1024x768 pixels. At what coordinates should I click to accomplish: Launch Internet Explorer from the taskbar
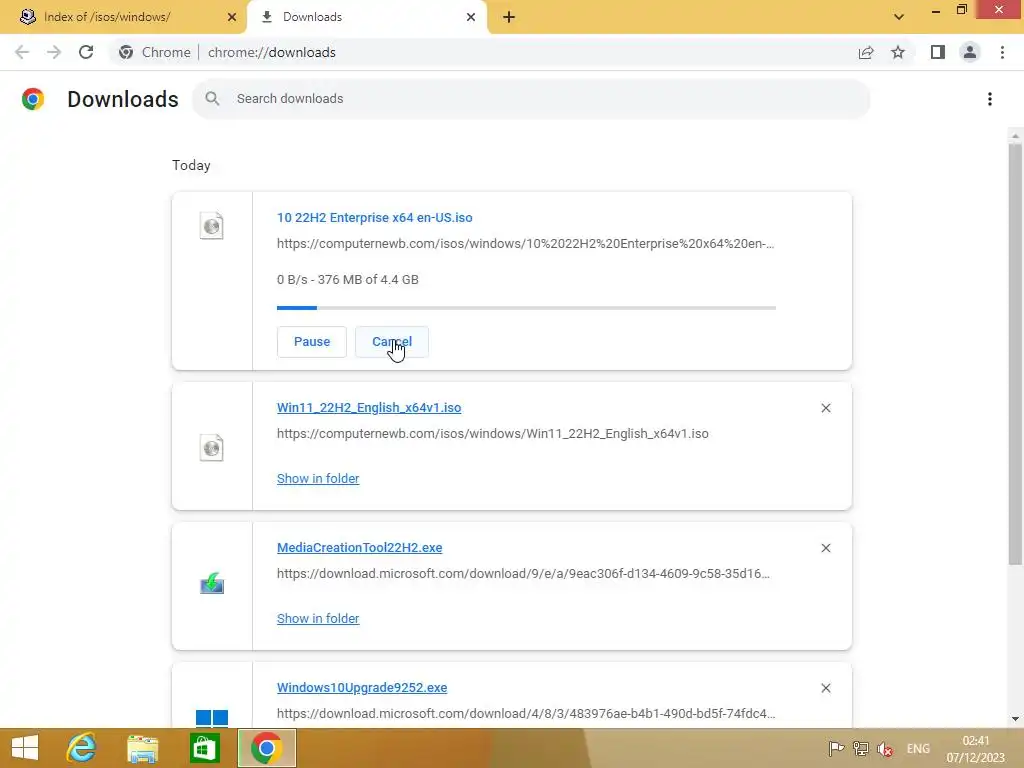pyautogui.click(x=81, y=748)
